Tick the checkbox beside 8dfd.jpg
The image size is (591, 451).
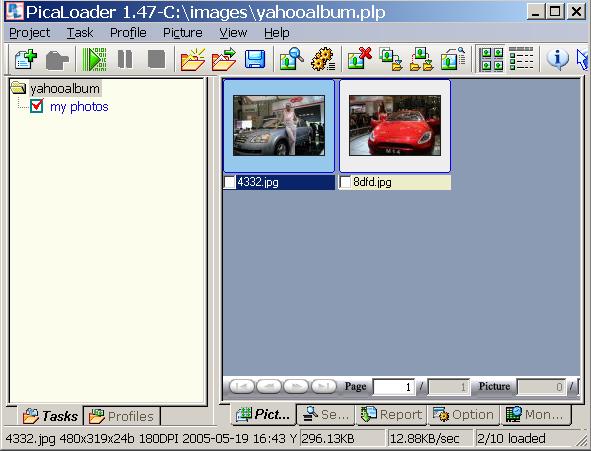coord(345,182)
